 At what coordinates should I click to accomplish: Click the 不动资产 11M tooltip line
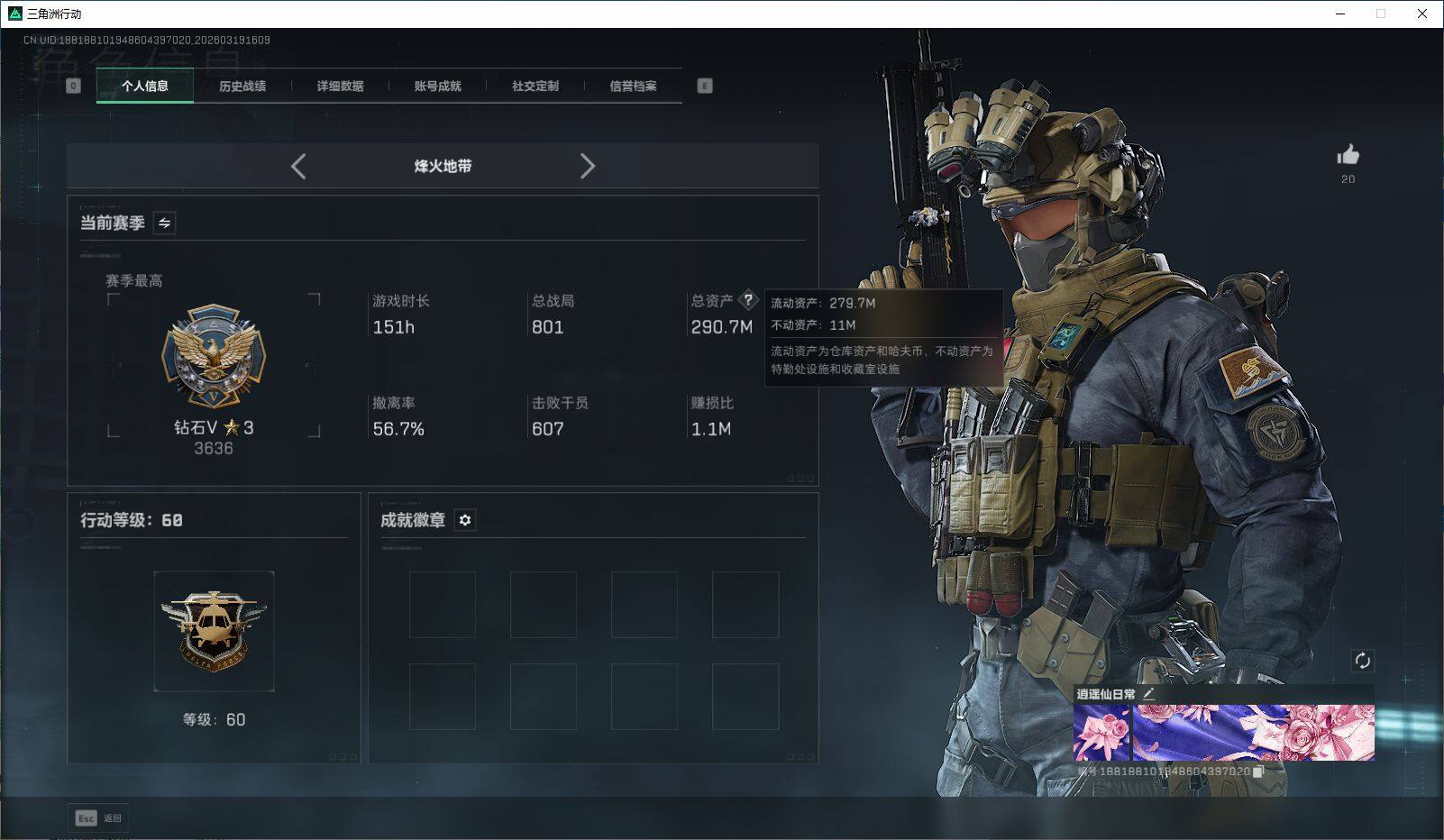pos(813,325)
